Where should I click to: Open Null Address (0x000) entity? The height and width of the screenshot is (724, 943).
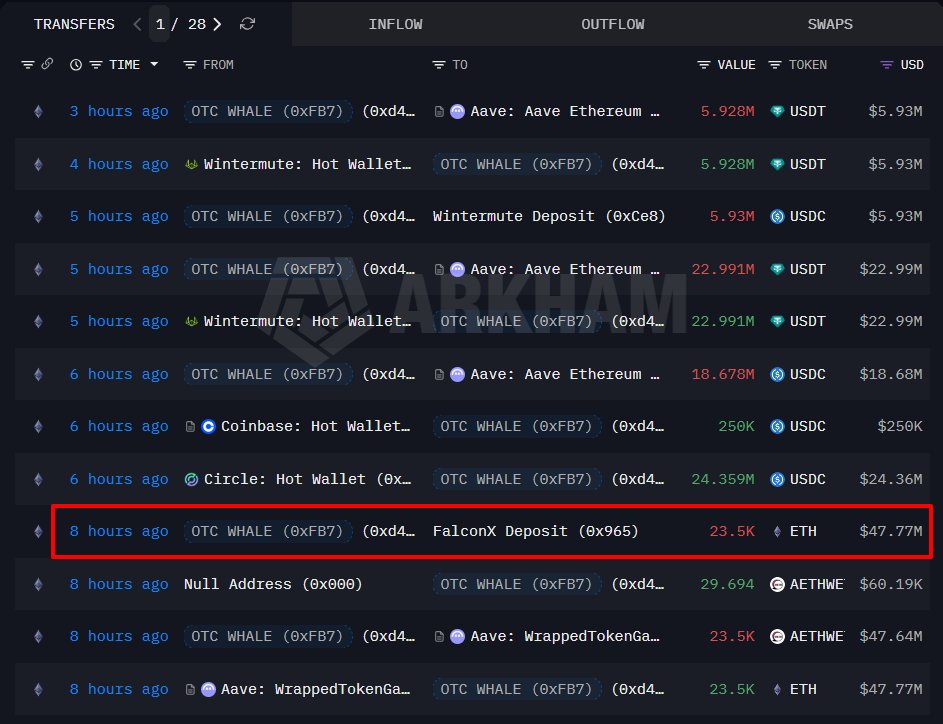click(273, 584)
